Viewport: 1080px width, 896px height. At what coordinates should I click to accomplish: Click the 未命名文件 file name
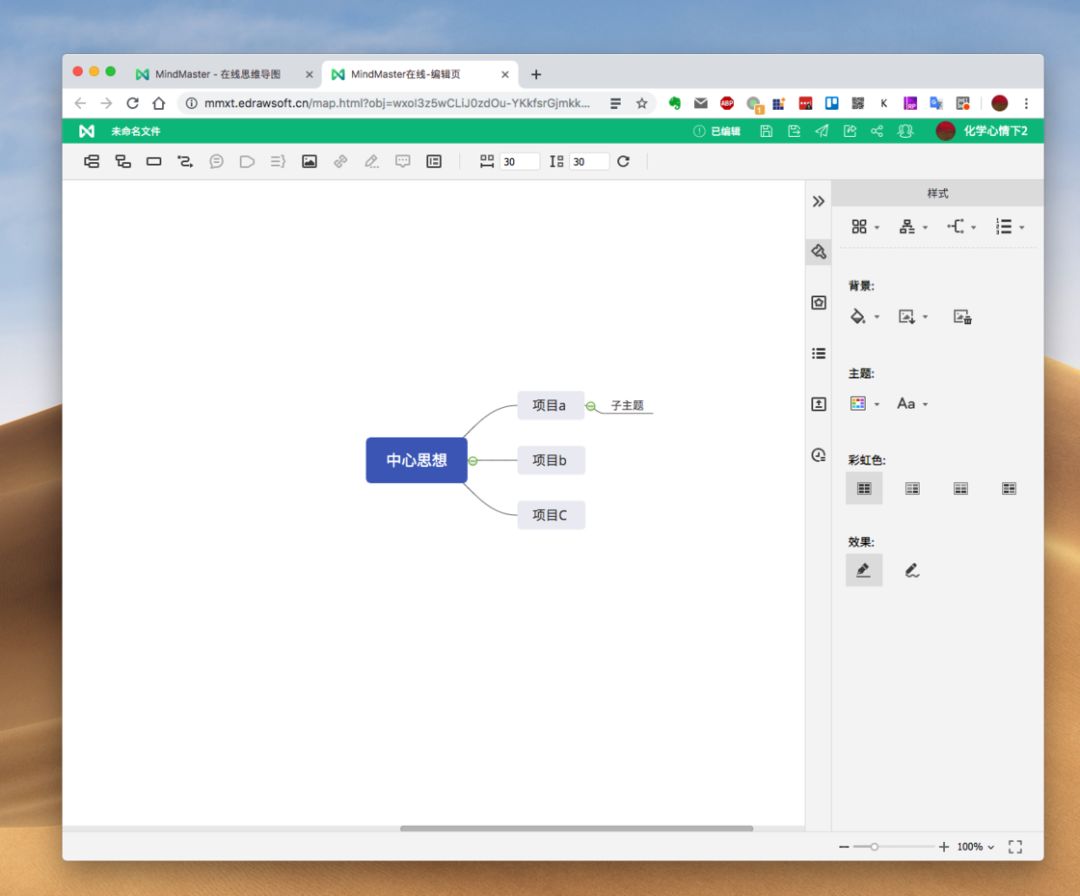click(136, 131)
